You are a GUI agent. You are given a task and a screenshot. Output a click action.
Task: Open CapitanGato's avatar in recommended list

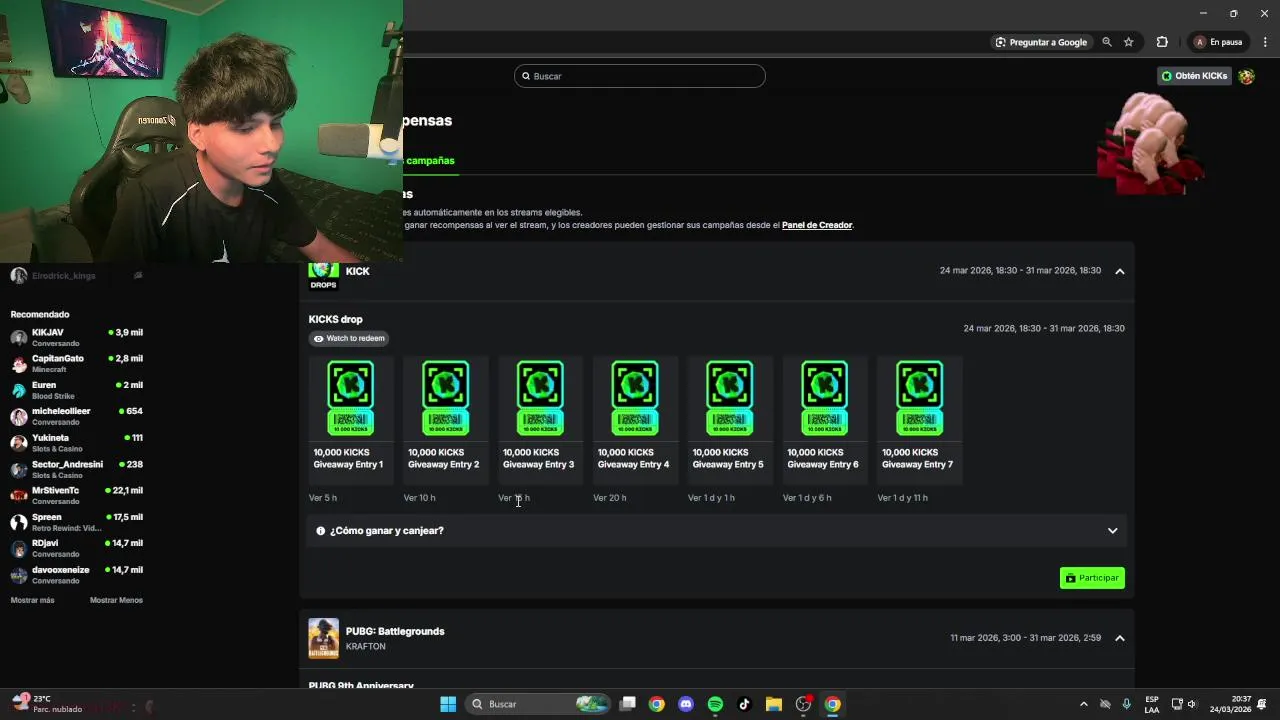(x=19, y=363)
